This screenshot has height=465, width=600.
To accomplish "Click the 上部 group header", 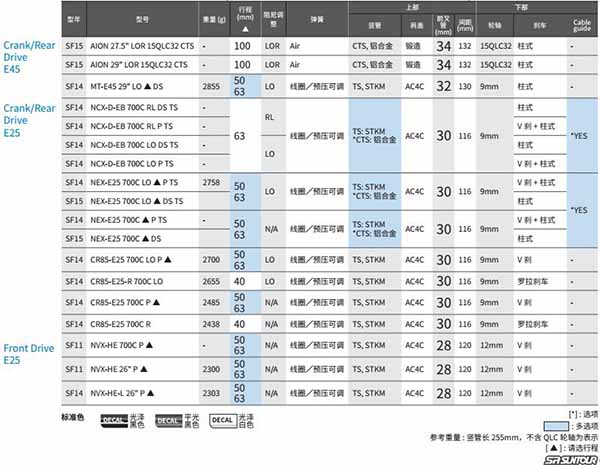I will coord(412,7).
